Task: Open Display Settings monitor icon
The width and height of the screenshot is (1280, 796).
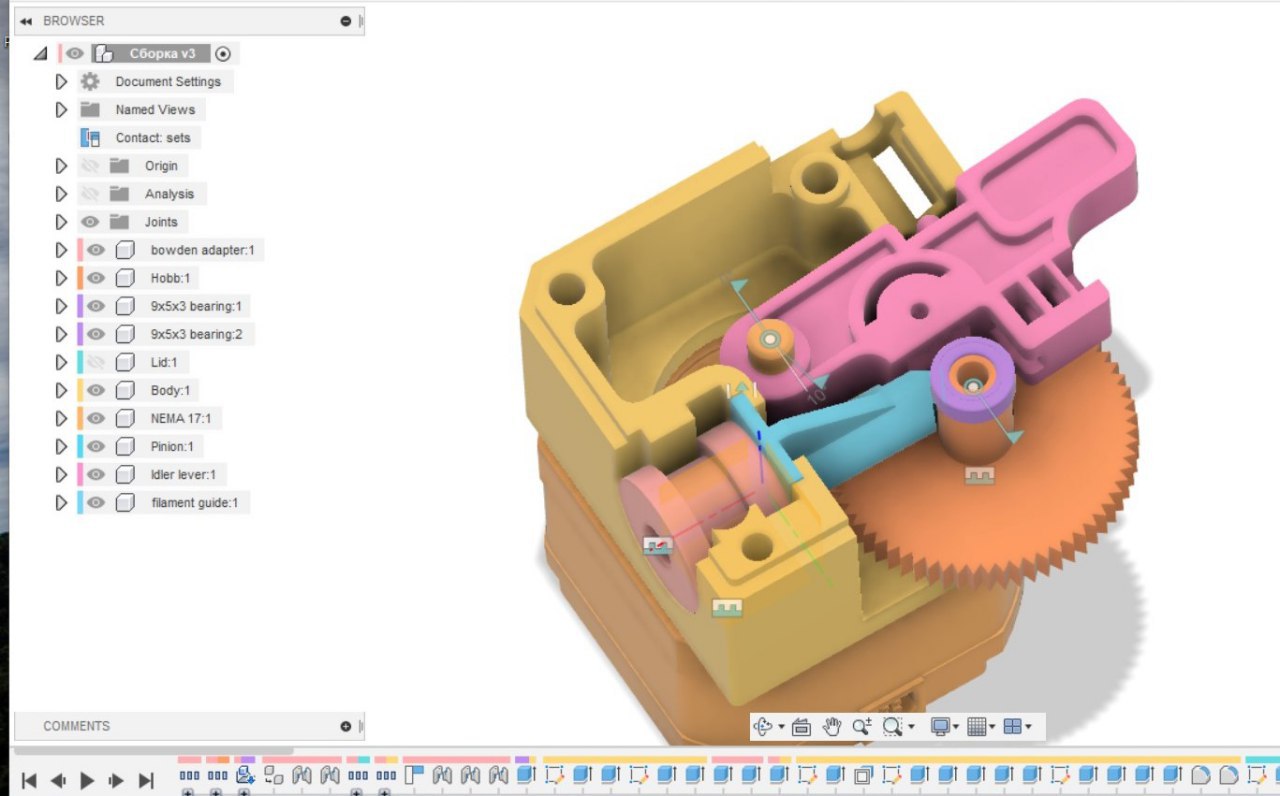Action: tap(940, 727)
